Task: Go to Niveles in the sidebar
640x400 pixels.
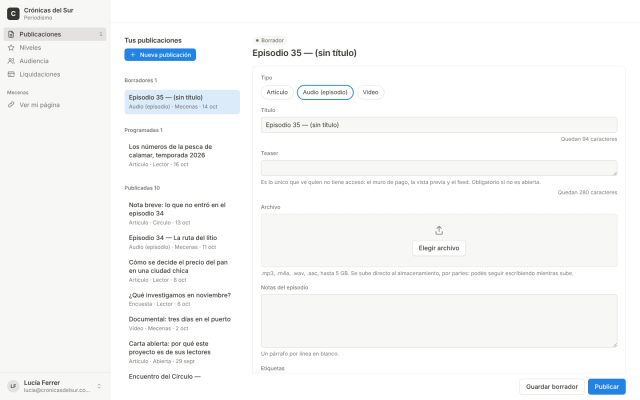Action: [x=55, y=48]
